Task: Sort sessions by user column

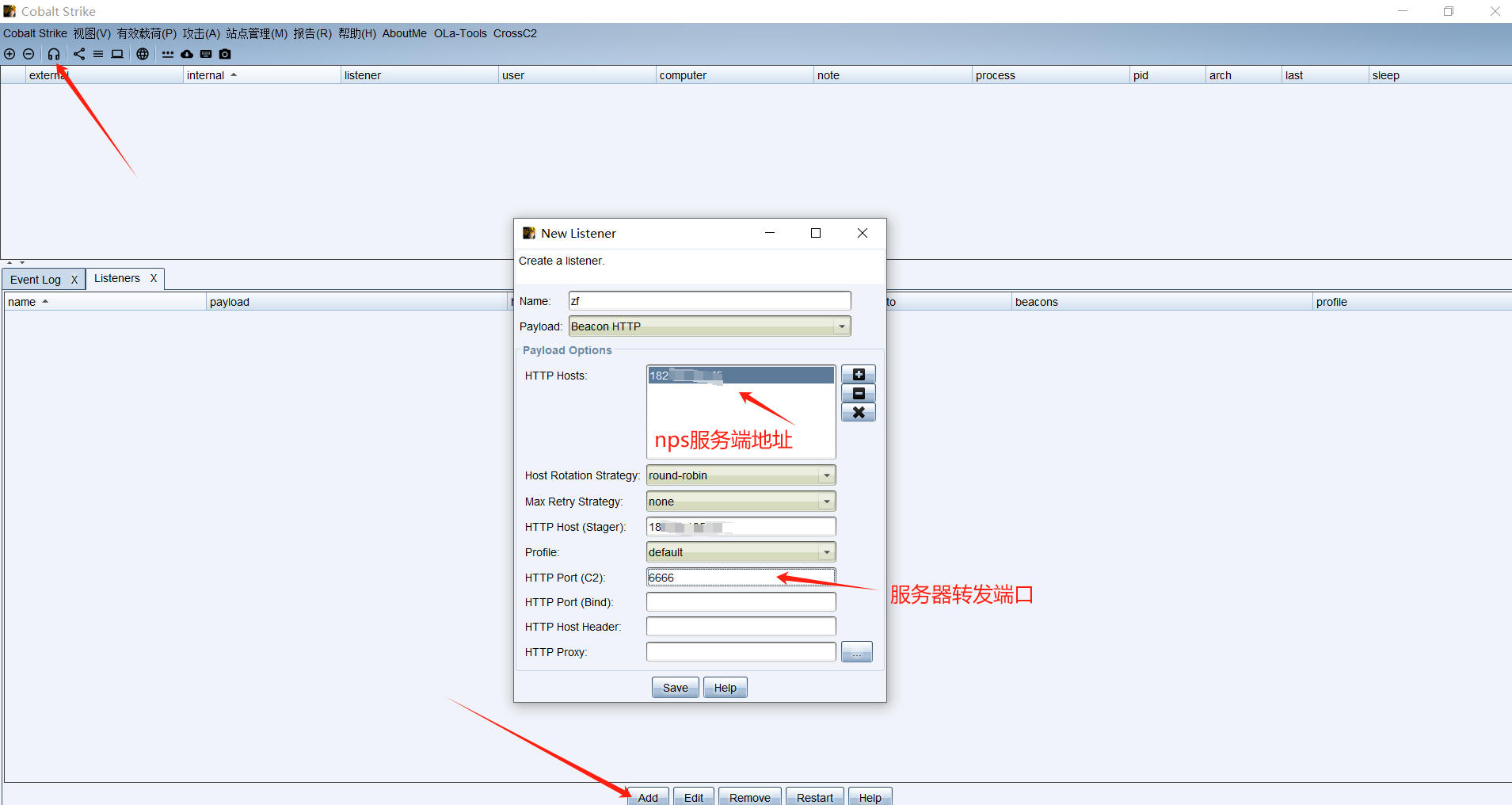Action: coord(577,75)
